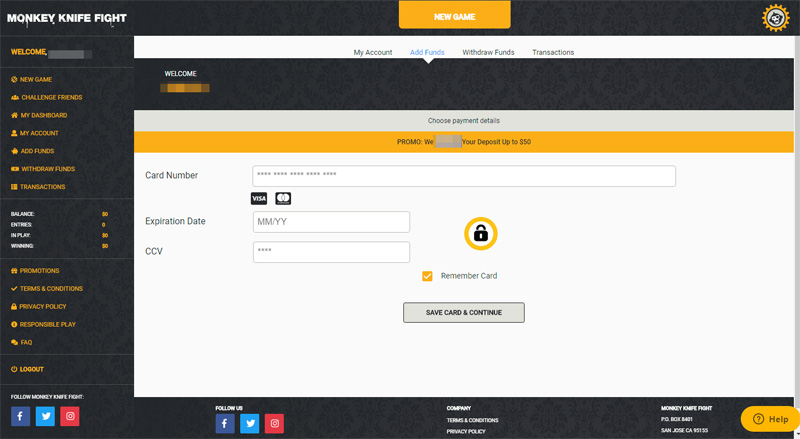
Task: Click the Visa card logo
Action: pos(259,199)
